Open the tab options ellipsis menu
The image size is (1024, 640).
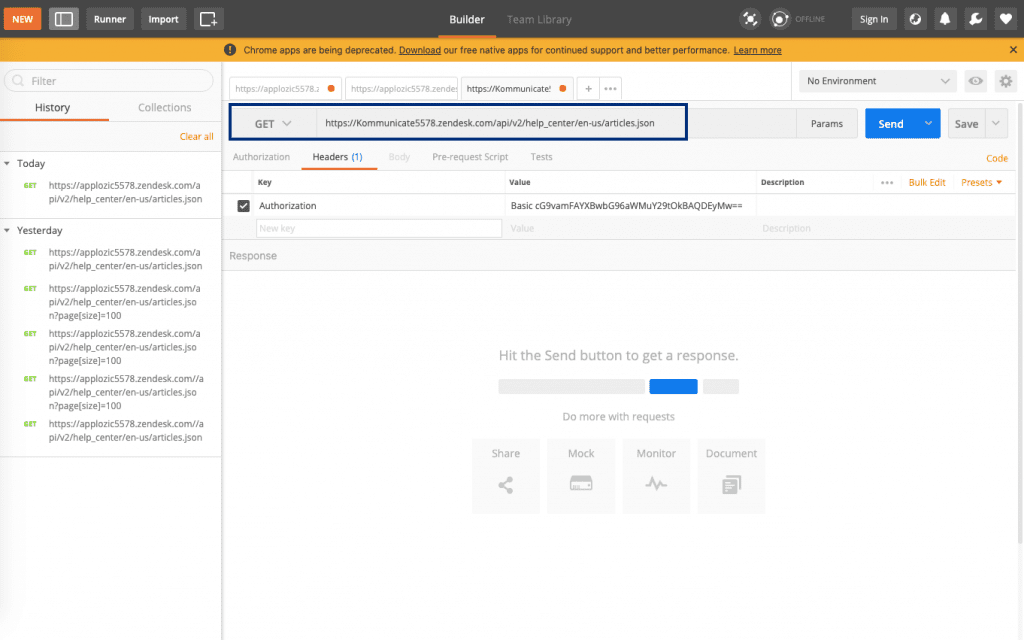[x=611, y=89]
